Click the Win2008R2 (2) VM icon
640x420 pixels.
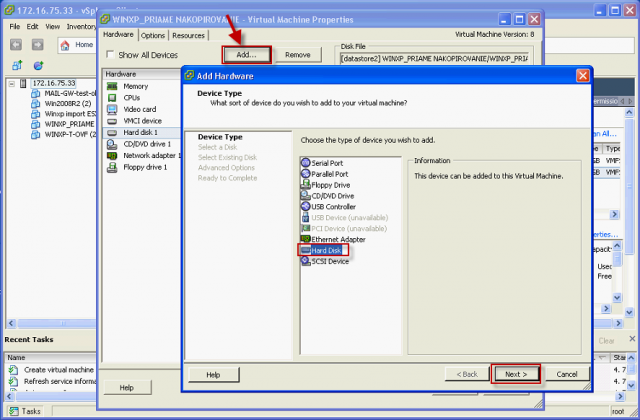(x=36, y=104)
